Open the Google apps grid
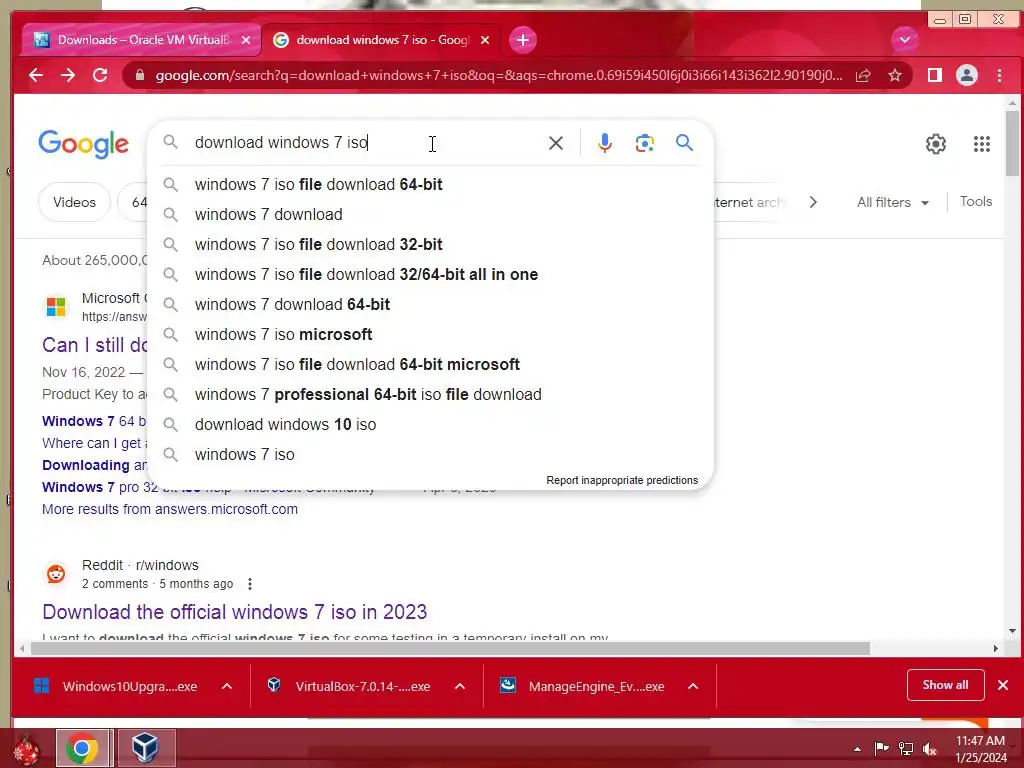1024x768 pixels. [x=982, y=144]
